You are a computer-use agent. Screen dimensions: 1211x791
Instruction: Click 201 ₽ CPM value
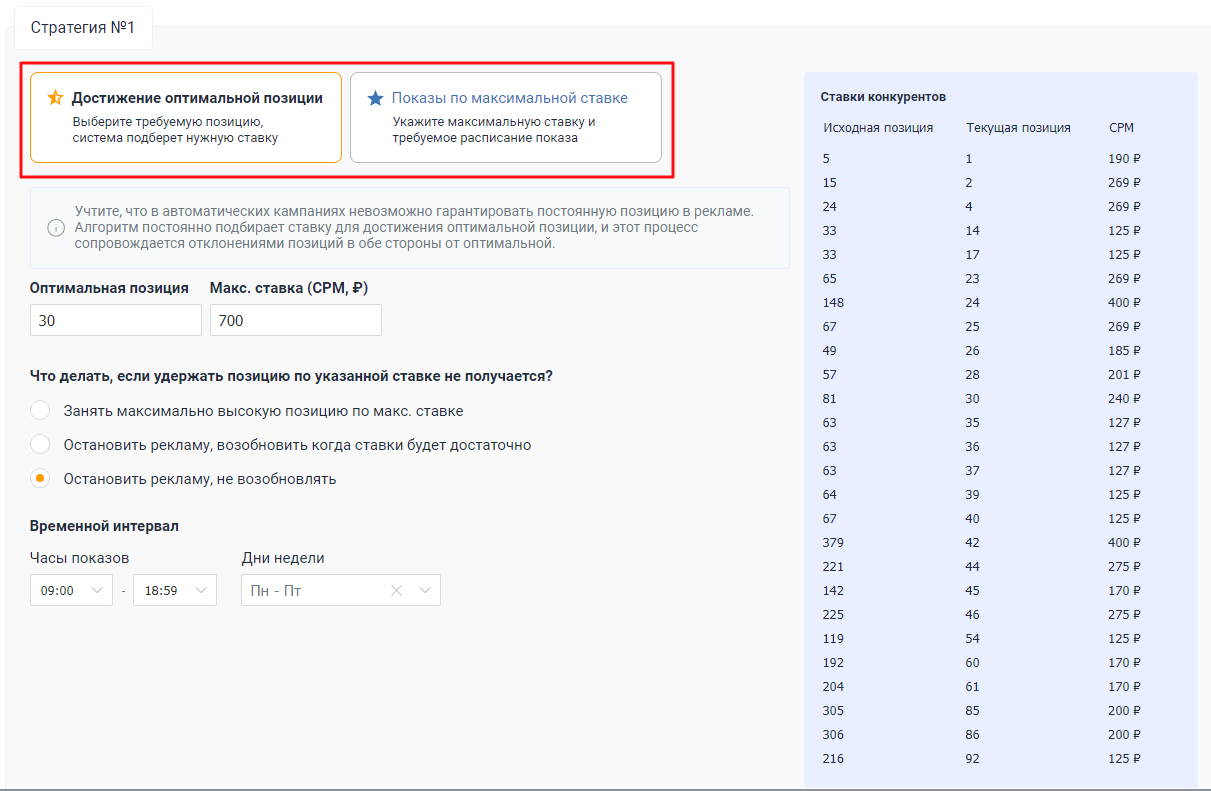[1125, 375]
